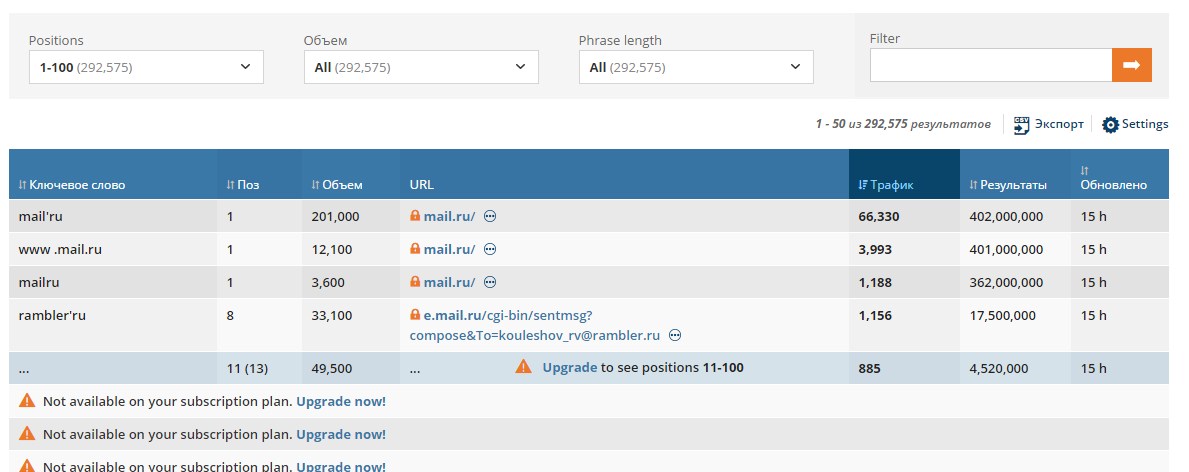Image resolution: width=1189 pixels, height=472 pixels.
Task: Open mail.ru/ link in mail'ru row
Action: pyautogui.click(x=449, y=216)
